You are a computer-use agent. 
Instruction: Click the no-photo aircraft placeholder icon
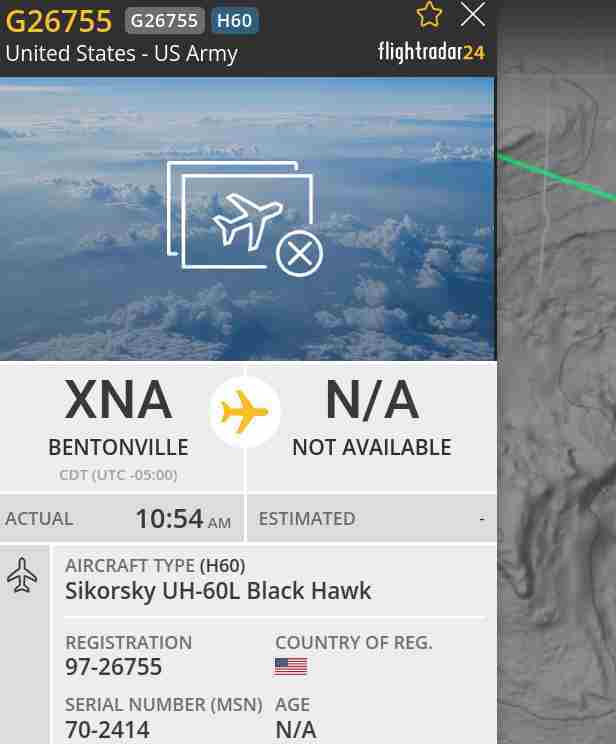click(245, 219)
